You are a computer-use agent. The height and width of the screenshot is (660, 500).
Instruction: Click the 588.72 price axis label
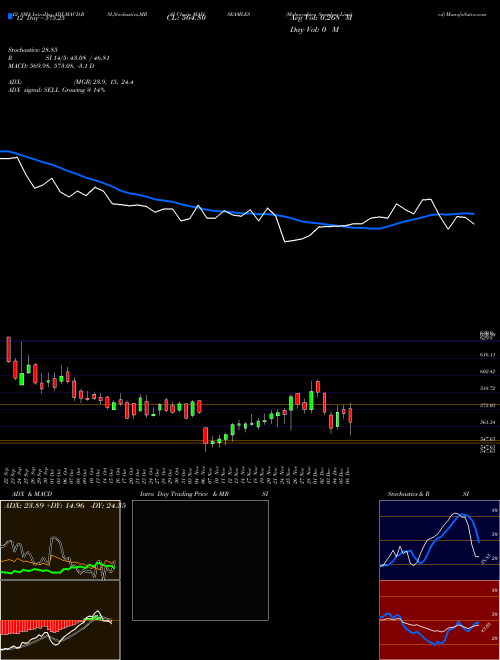pos(487,389)
